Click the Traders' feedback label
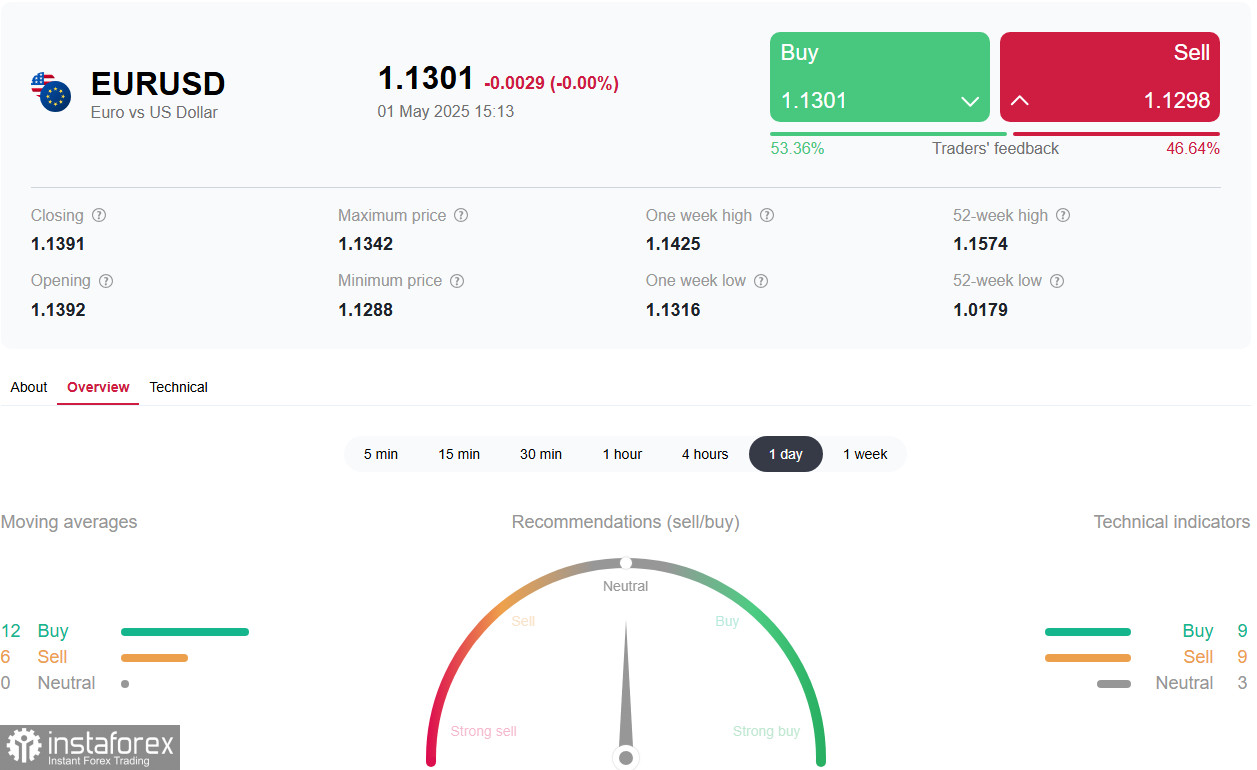The image size is (1257, 770). coord(996,148)
